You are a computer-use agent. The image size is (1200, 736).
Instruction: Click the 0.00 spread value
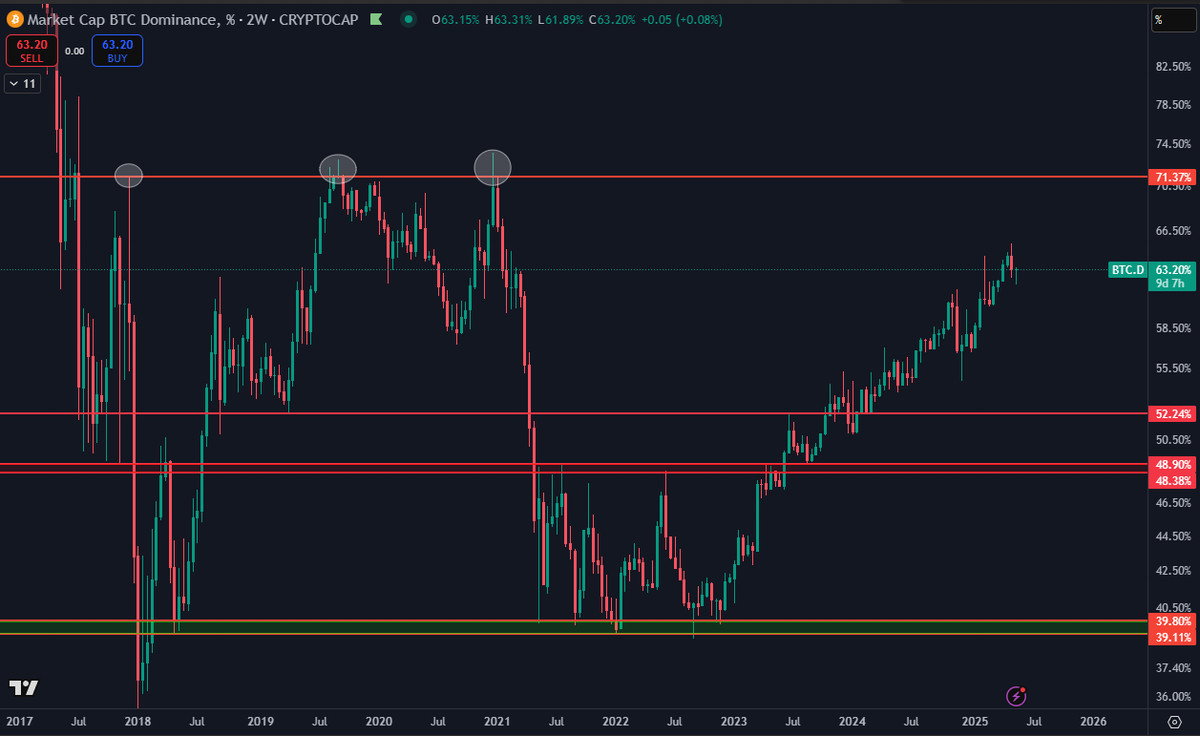[75, 51]
